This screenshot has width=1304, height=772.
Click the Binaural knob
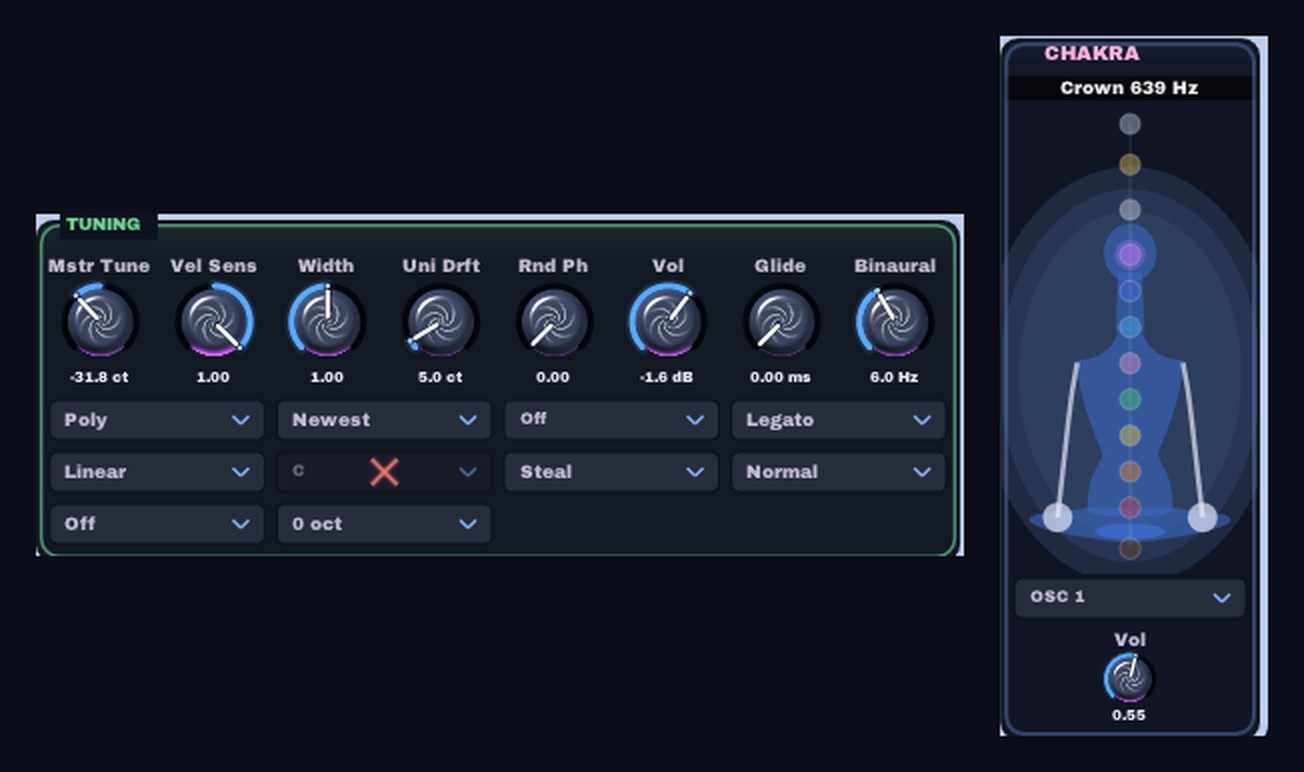(x=894, y=321)
